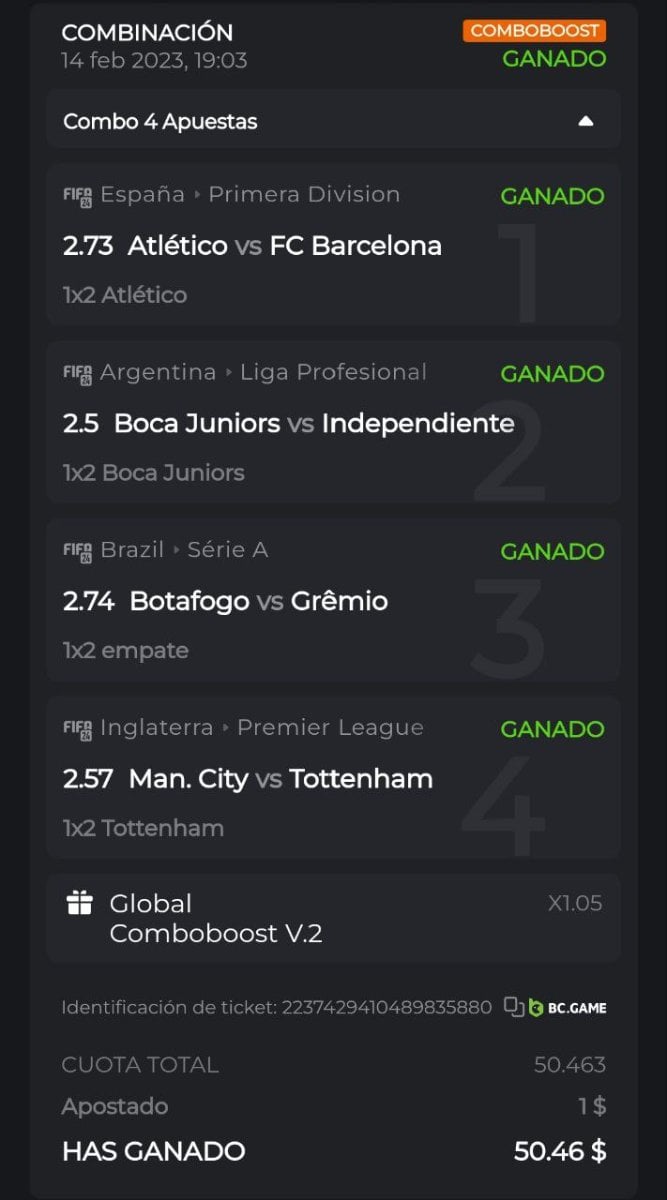Screen dimensions: 667x1200
Task: Select the Combo 4 Apuestas header
Action: 160,121
